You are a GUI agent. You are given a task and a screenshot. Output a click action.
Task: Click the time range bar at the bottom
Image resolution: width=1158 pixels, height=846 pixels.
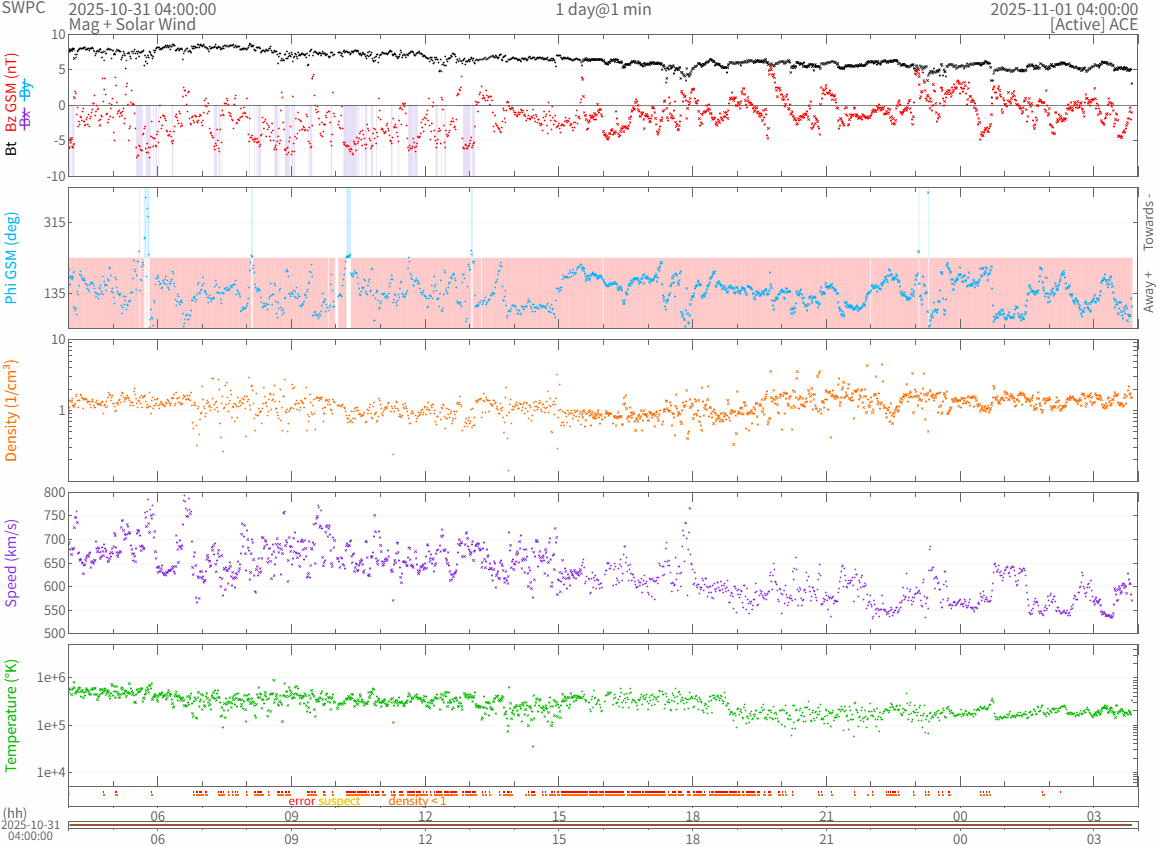600,825
